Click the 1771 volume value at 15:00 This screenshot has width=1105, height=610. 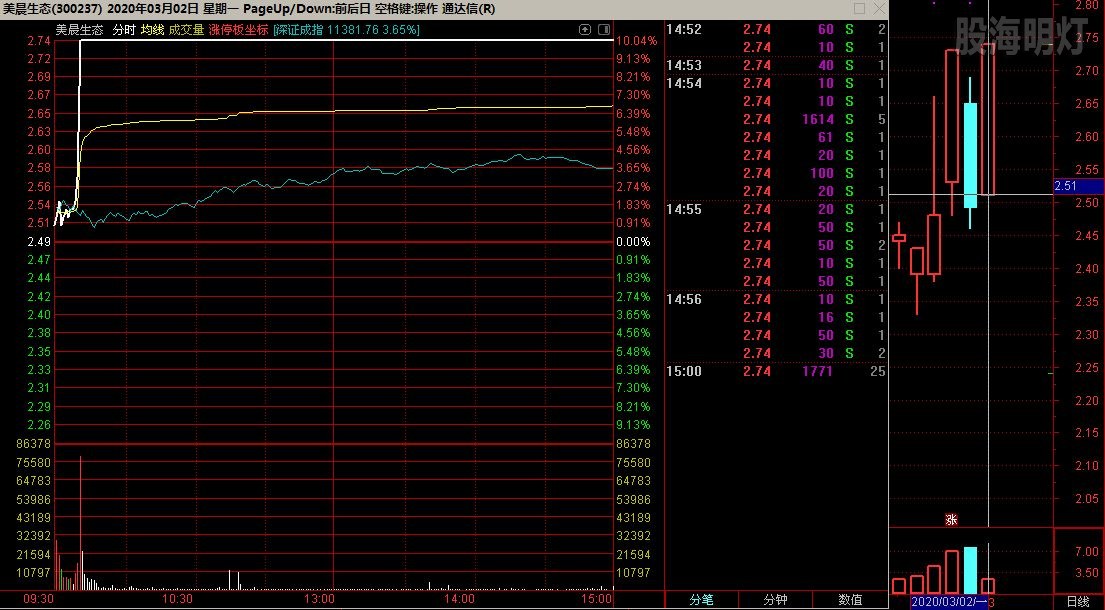tap(817, 371)
